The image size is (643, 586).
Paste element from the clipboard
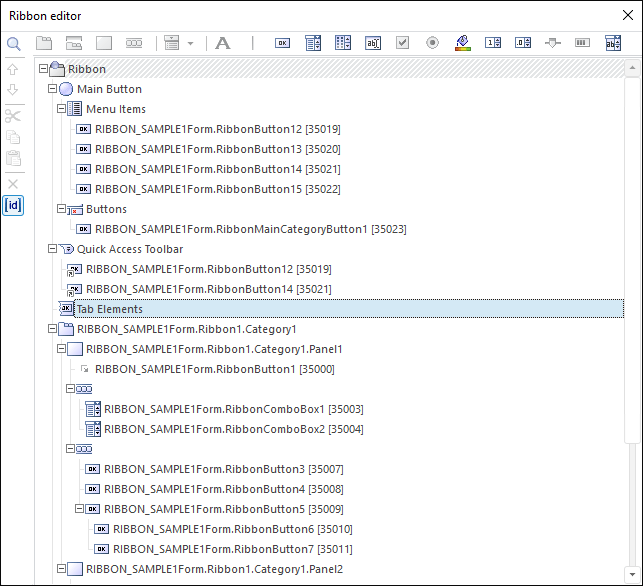(13, 158)
